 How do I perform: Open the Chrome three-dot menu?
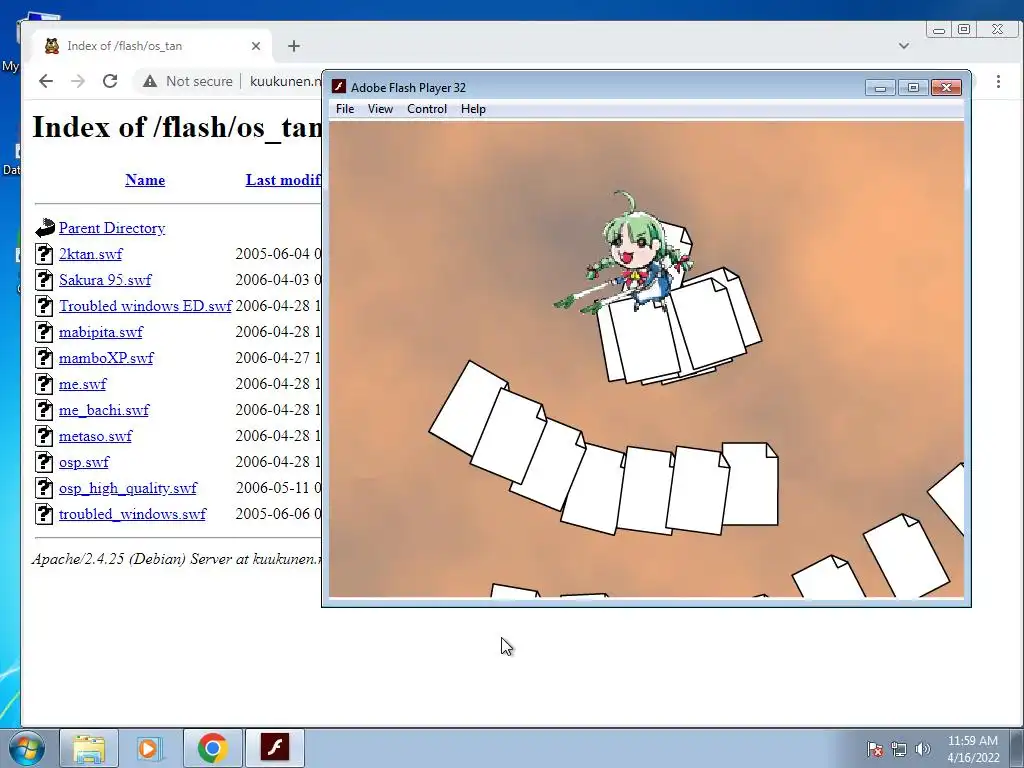998,81
